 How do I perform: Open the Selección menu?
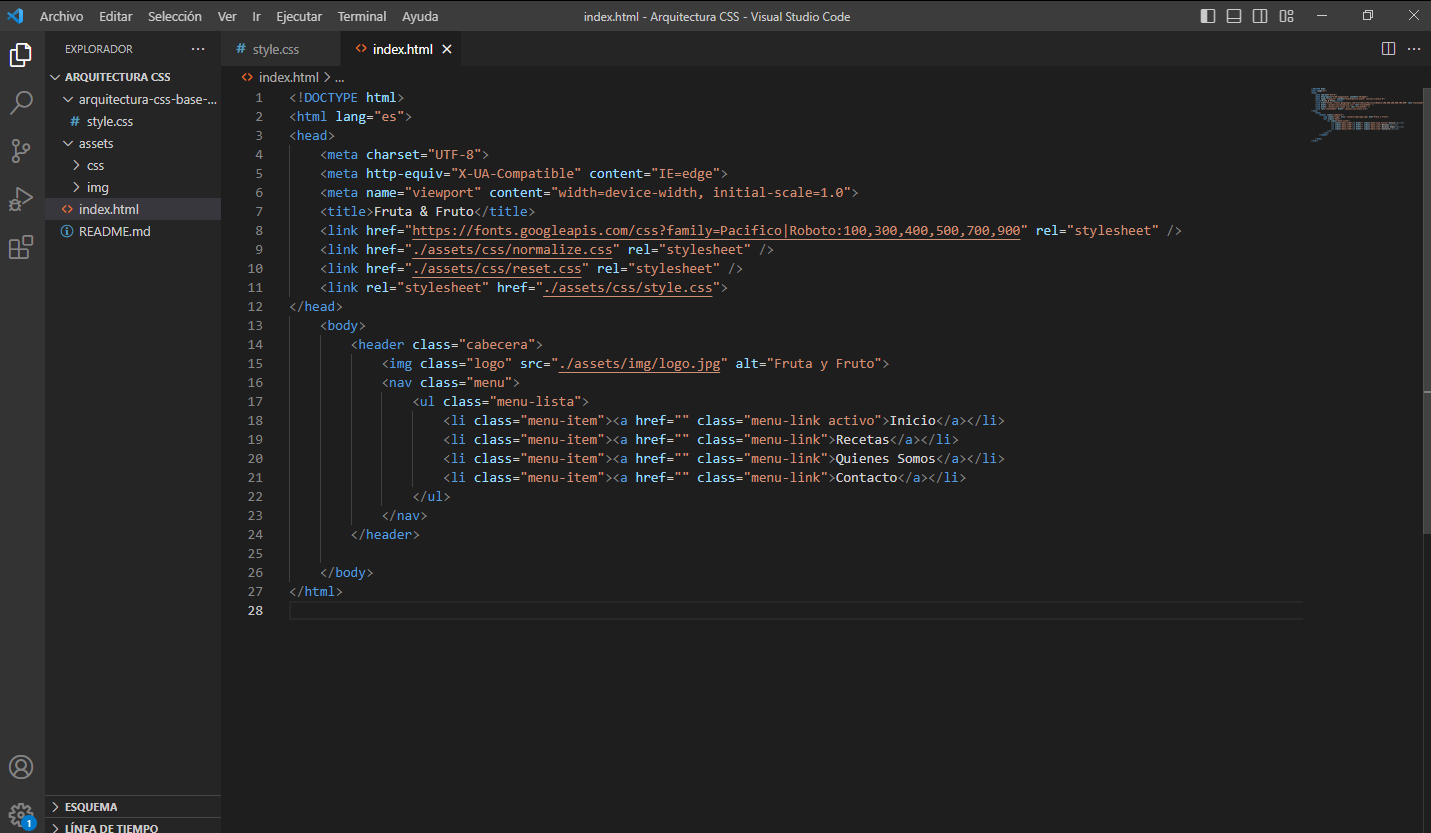click(x=175, y=17)
